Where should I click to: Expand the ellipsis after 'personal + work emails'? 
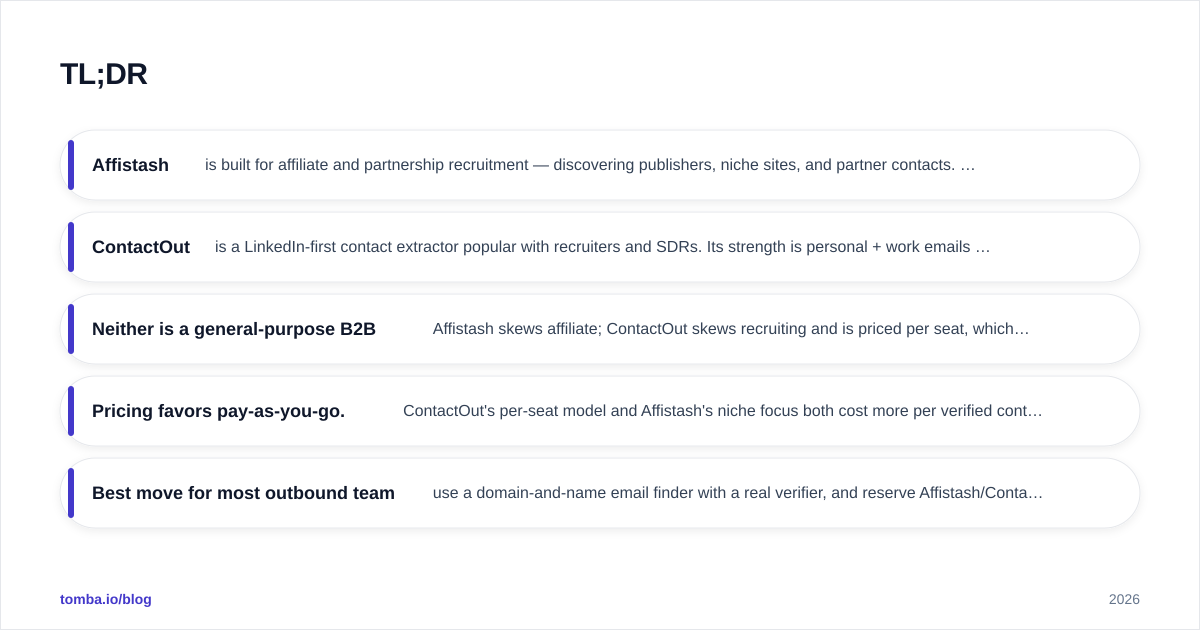(x=983, y=247)
